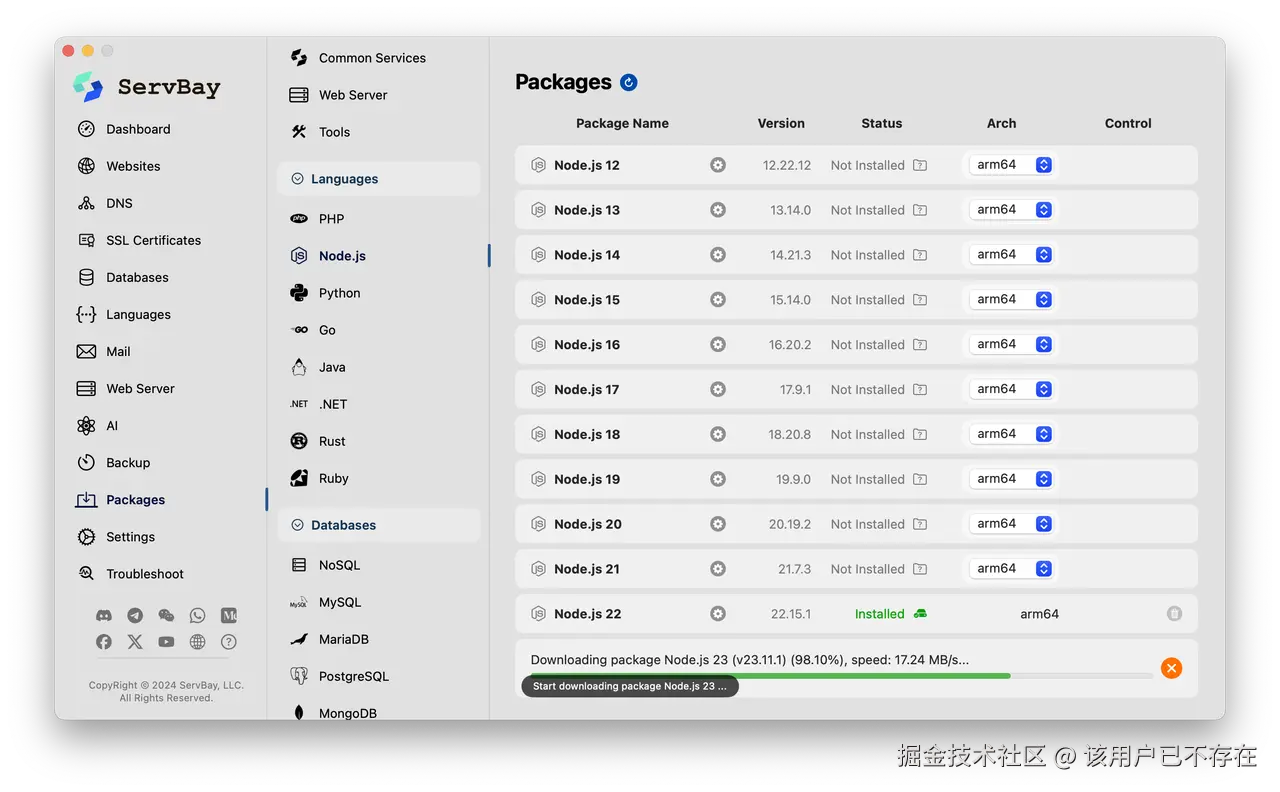The height and width of the screenshot is (792, 1280).
Task: Click the info icon beside Node.js 13 status
Action: tap(920, 210)
